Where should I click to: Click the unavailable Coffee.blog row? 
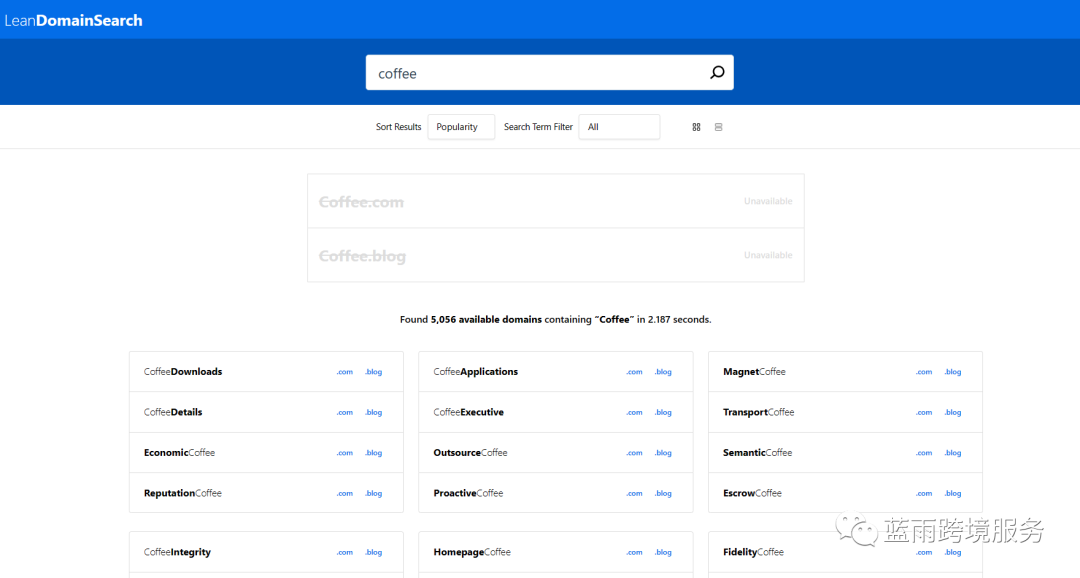pos(555,256)
